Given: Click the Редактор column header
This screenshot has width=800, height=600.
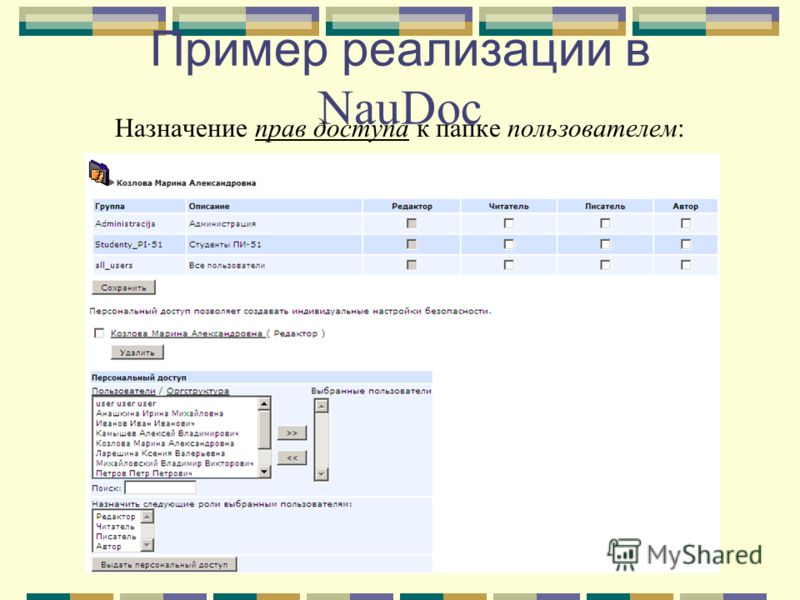Looking at the screenshot, I should tap(412, 206).
